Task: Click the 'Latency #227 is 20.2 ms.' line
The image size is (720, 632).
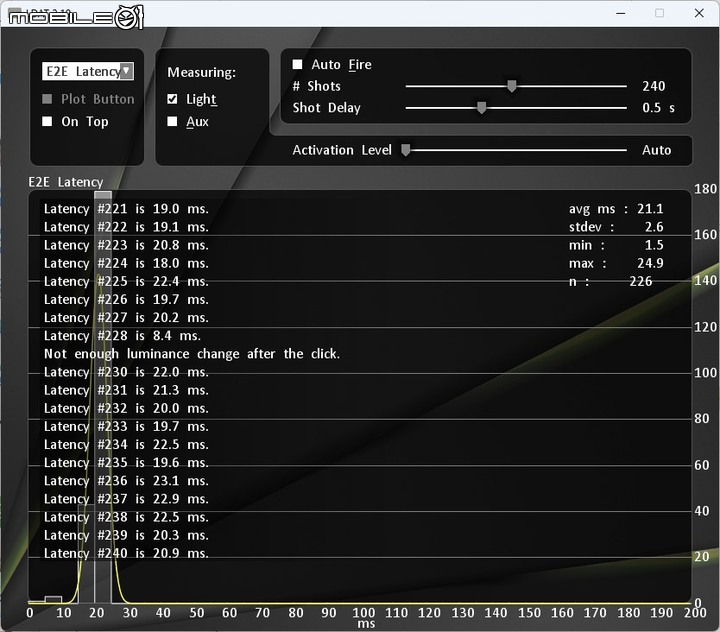Action: pyautogui.click(x=126, y=318)
